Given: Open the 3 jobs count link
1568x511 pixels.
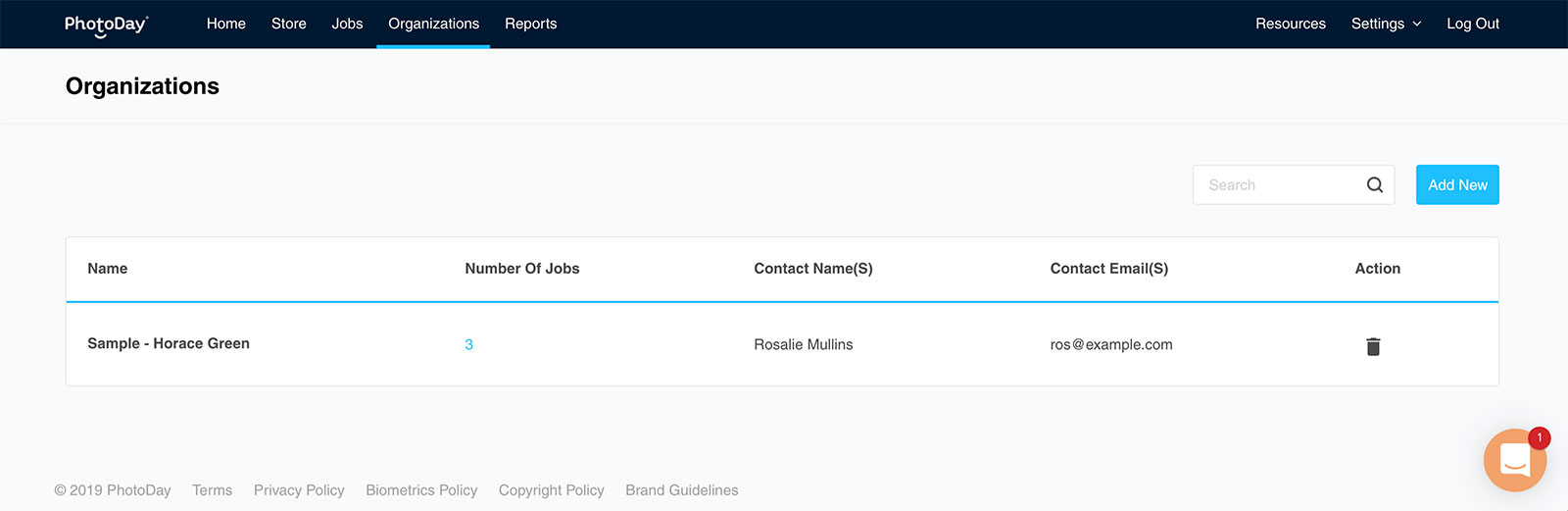Looking at the screenshot, I should [468, 345].
